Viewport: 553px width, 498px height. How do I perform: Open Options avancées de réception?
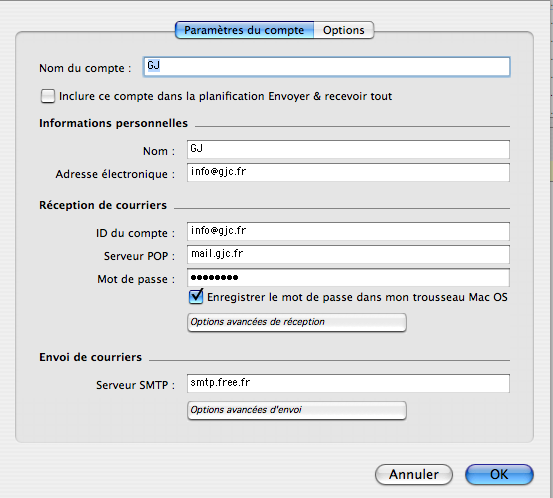297,322
